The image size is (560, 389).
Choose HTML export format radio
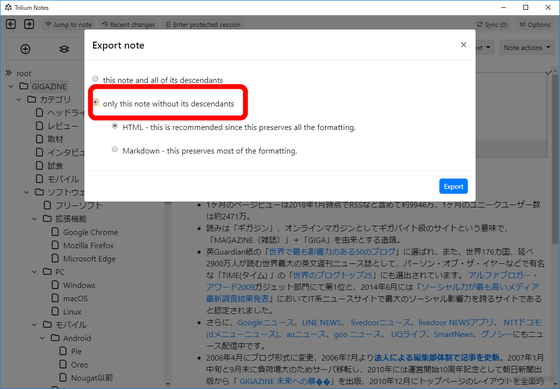point(115,126)
